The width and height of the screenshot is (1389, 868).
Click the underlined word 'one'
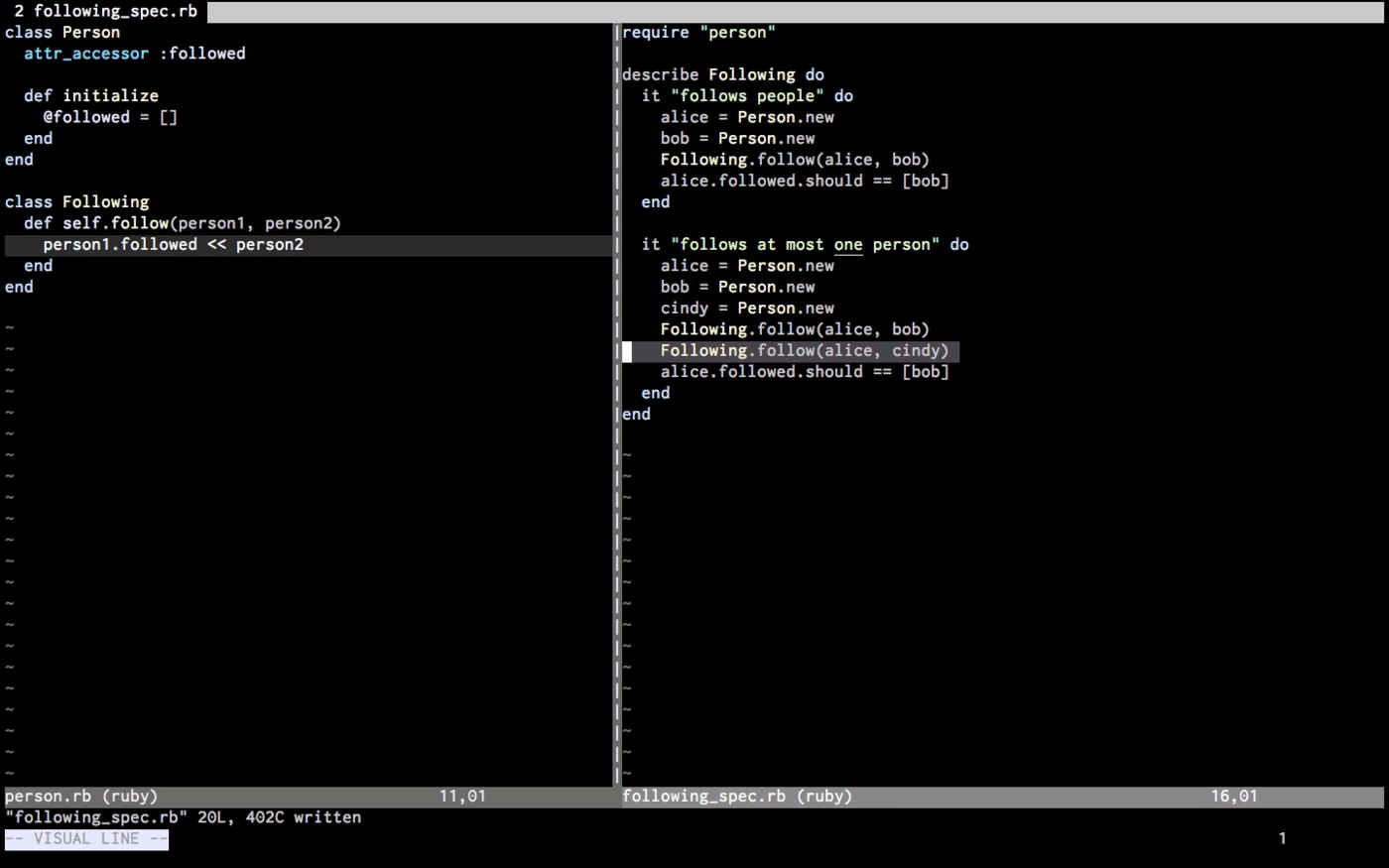point(848,245)
